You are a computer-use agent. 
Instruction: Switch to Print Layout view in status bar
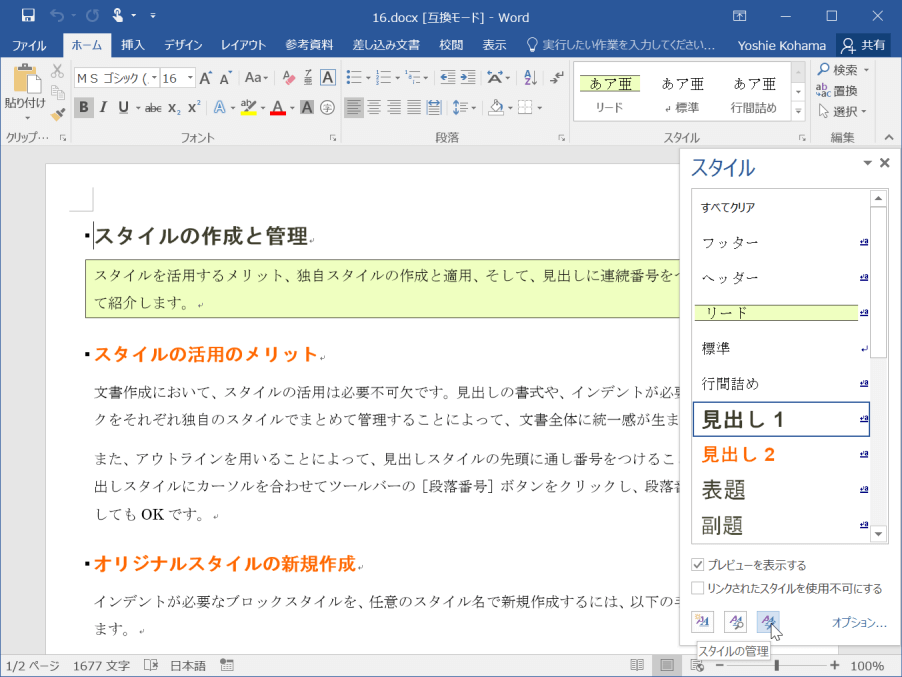(x=667, y=665)
